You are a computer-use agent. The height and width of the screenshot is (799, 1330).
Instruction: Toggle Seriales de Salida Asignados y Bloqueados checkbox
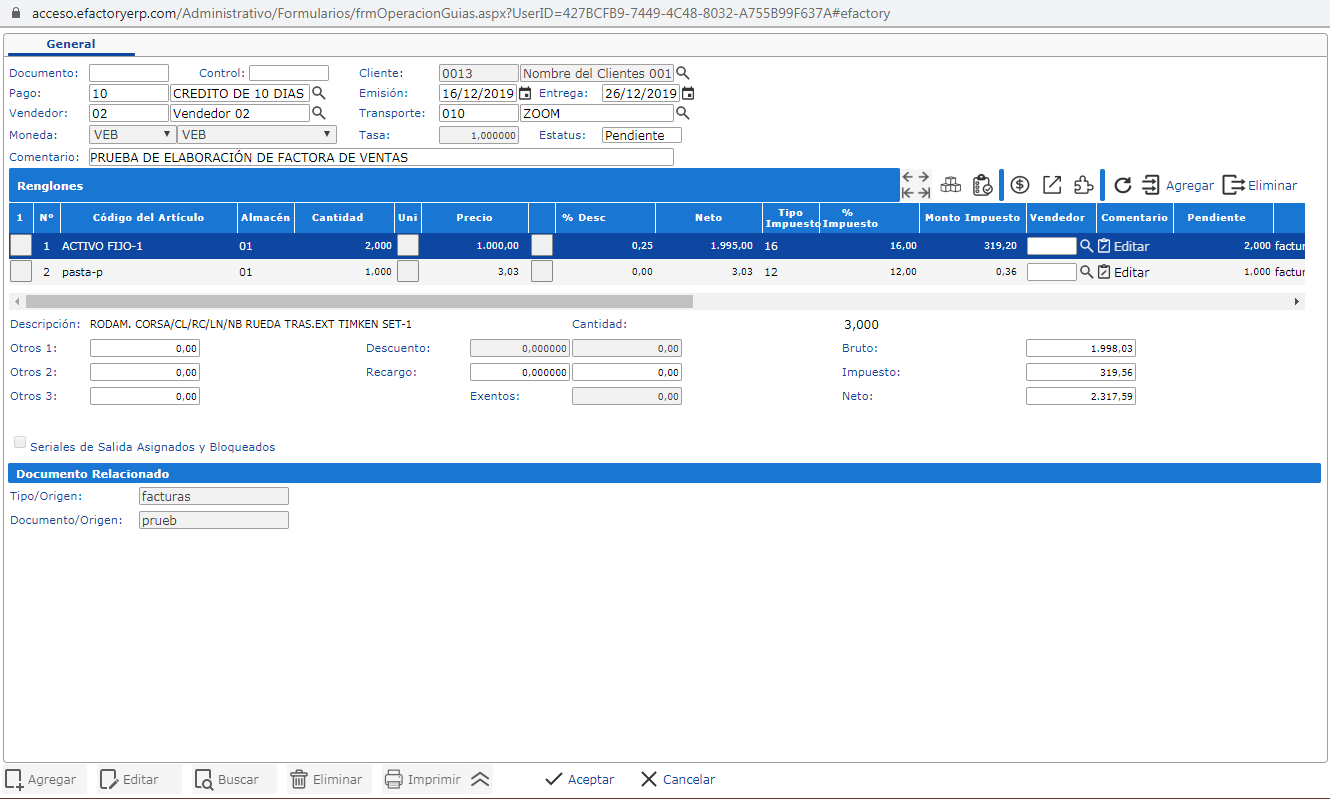click(20, 442)
